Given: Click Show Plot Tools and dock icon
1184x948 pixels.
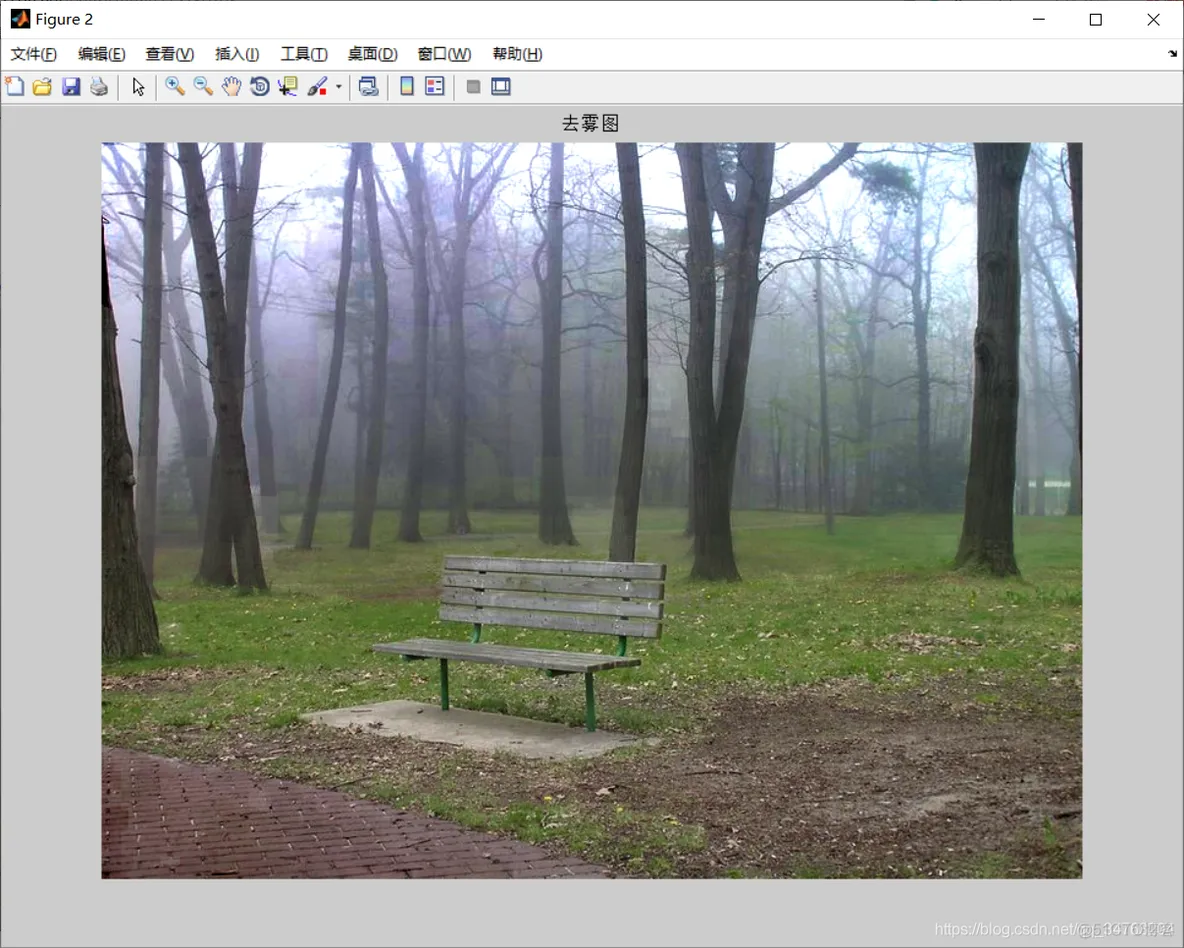Looking at the screenshot, I should click(x=501, y=86).
